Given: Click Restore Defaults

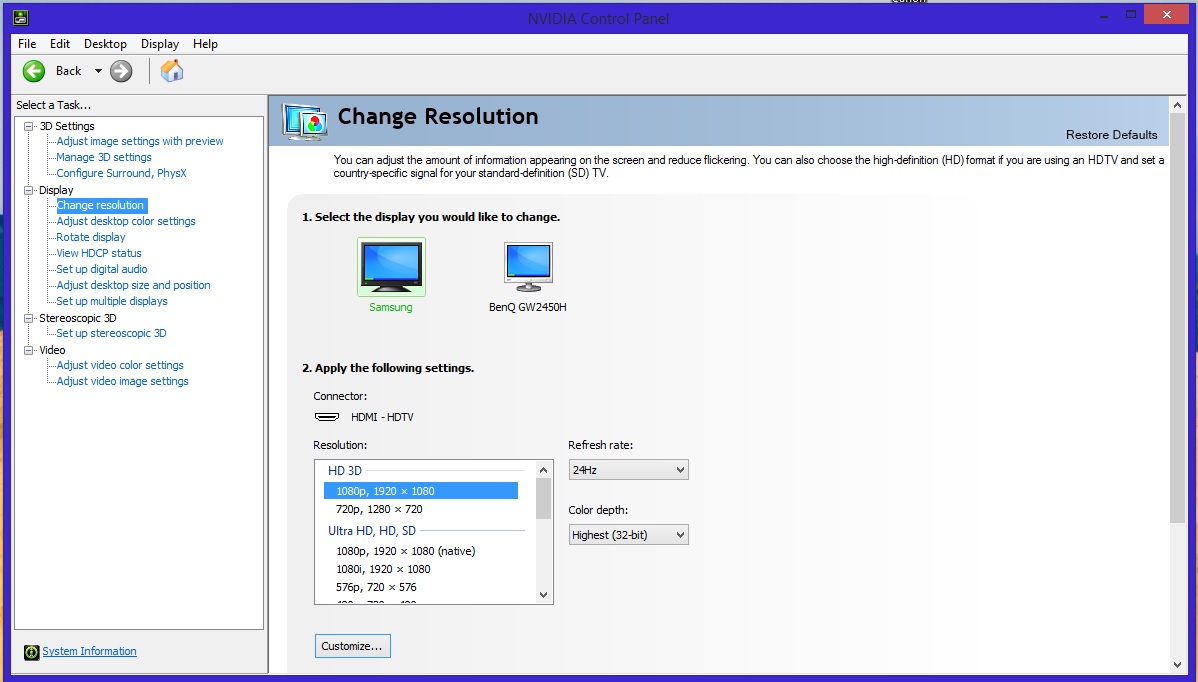Looking at the screenshot, I should (1112, 135).
